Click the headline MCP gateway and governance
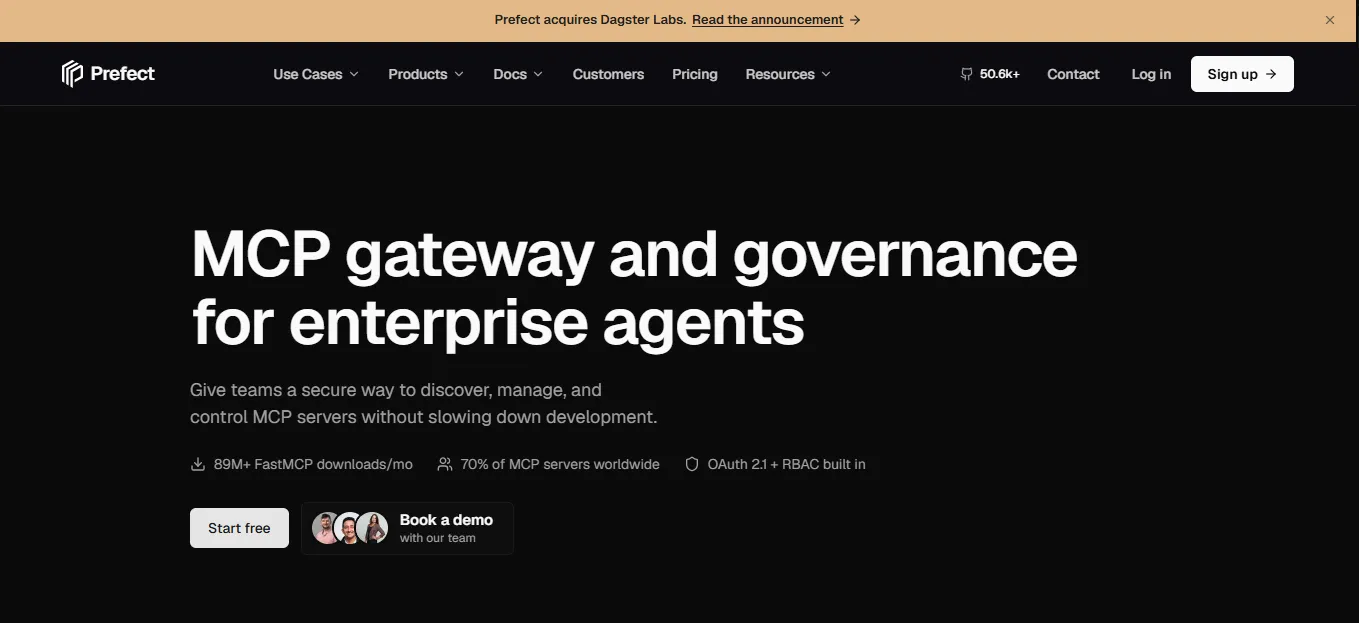 (x=634, y=256)
